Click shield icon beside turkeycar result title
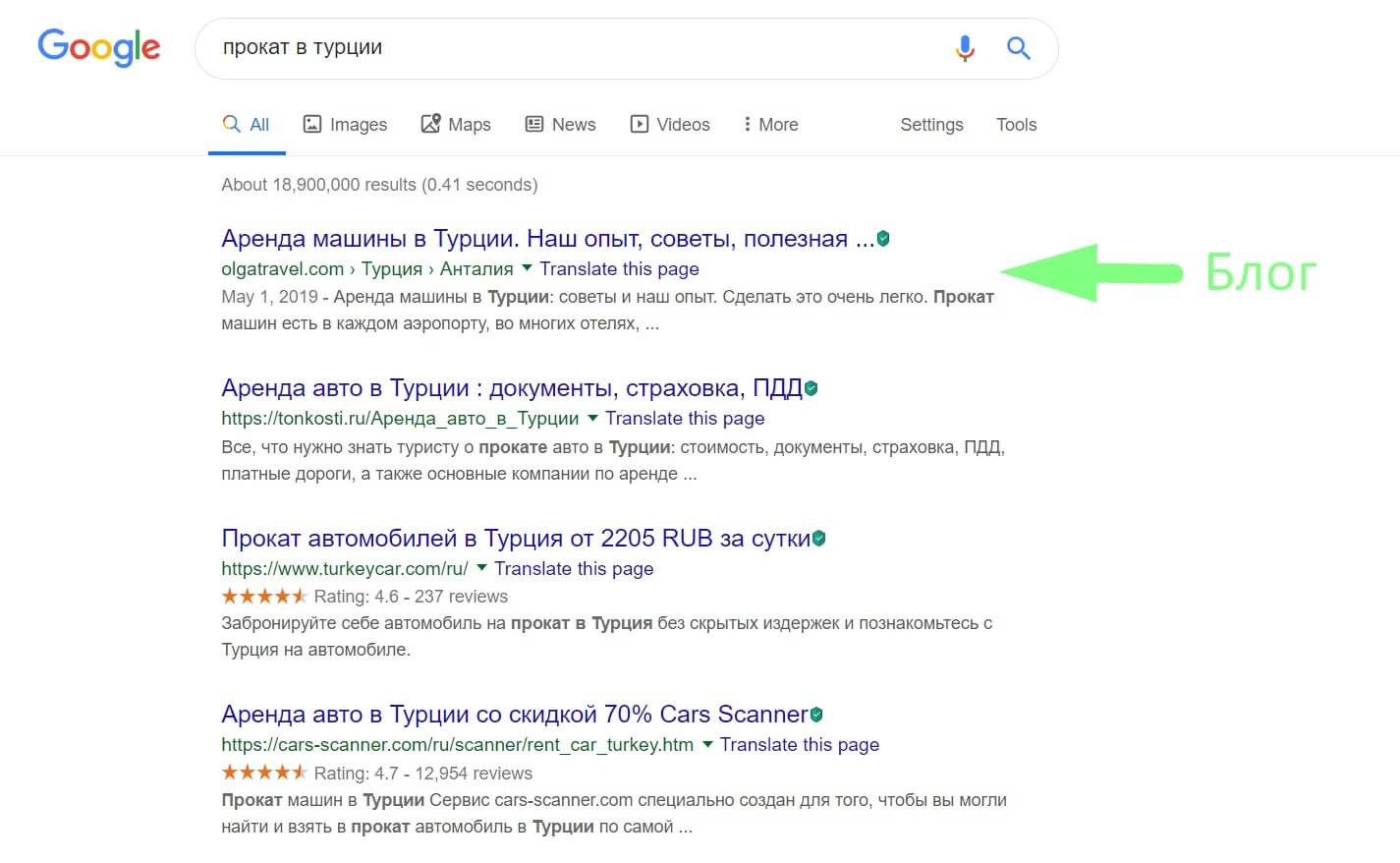Image resolution: width=1400 pixels, height=863 pixels. click(819, 538)
